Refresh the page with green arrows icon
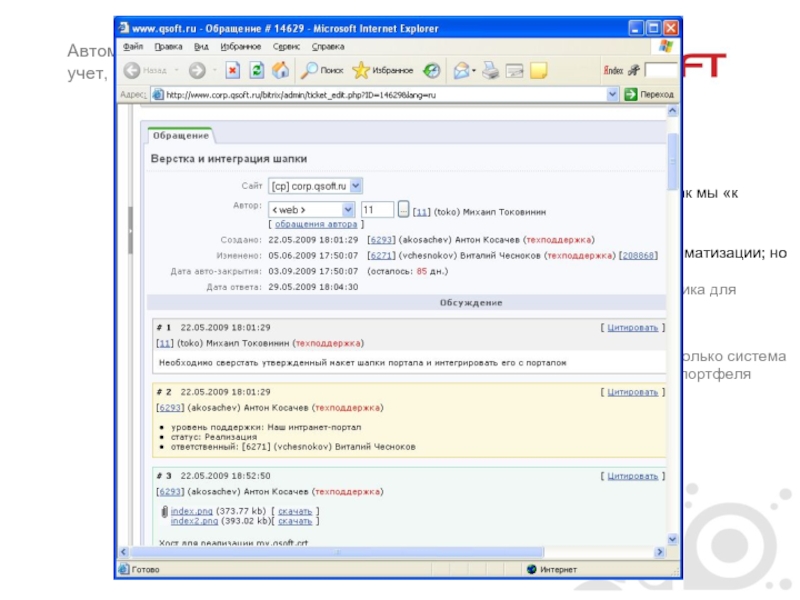Screen dimensions: 800x600 256,70
